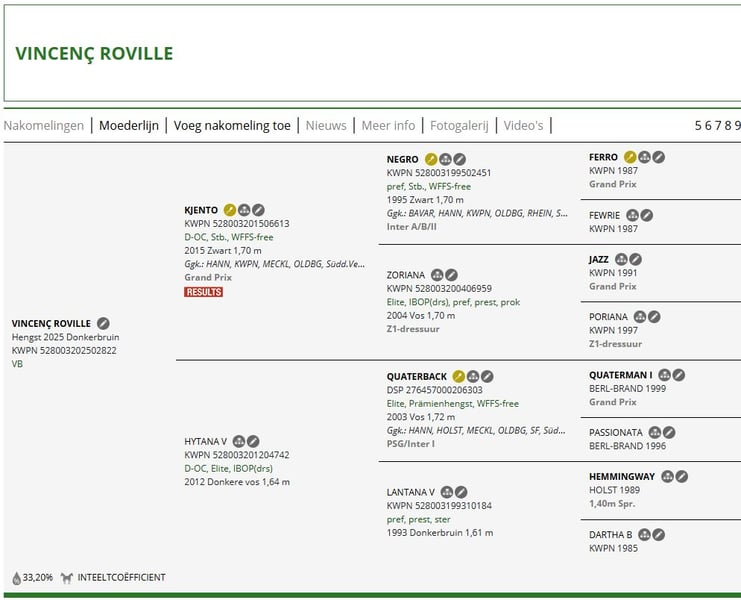Select the Nakomelingen tab

click(44, 125)
